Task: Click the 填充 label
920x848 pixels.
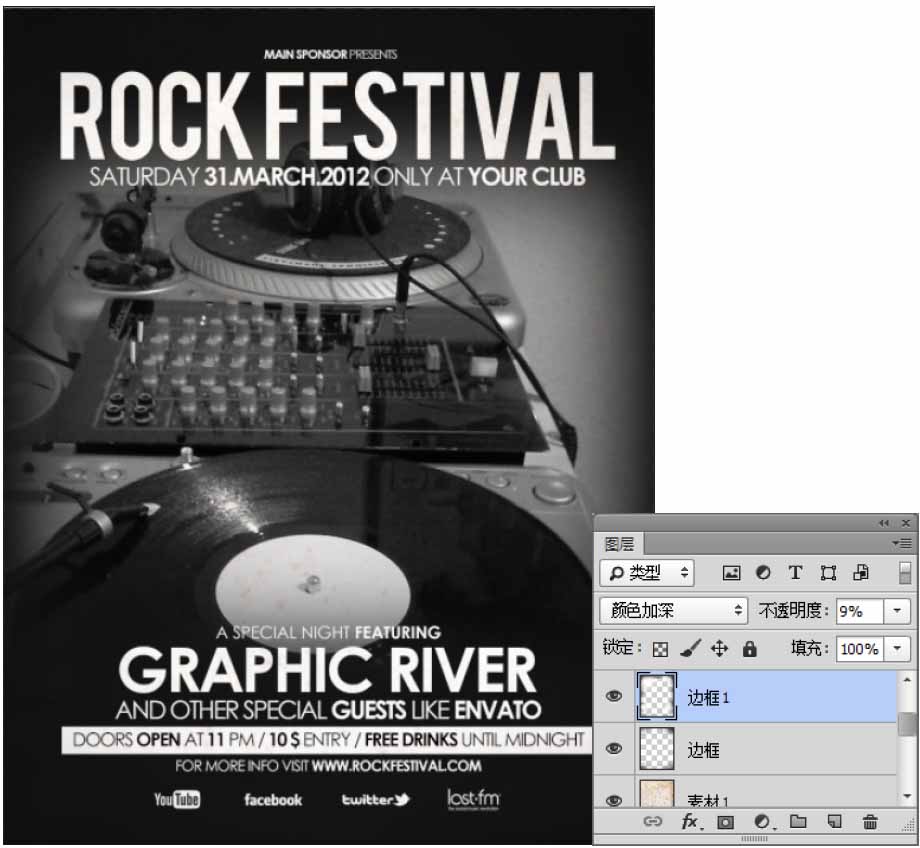Action: [809, 648]
